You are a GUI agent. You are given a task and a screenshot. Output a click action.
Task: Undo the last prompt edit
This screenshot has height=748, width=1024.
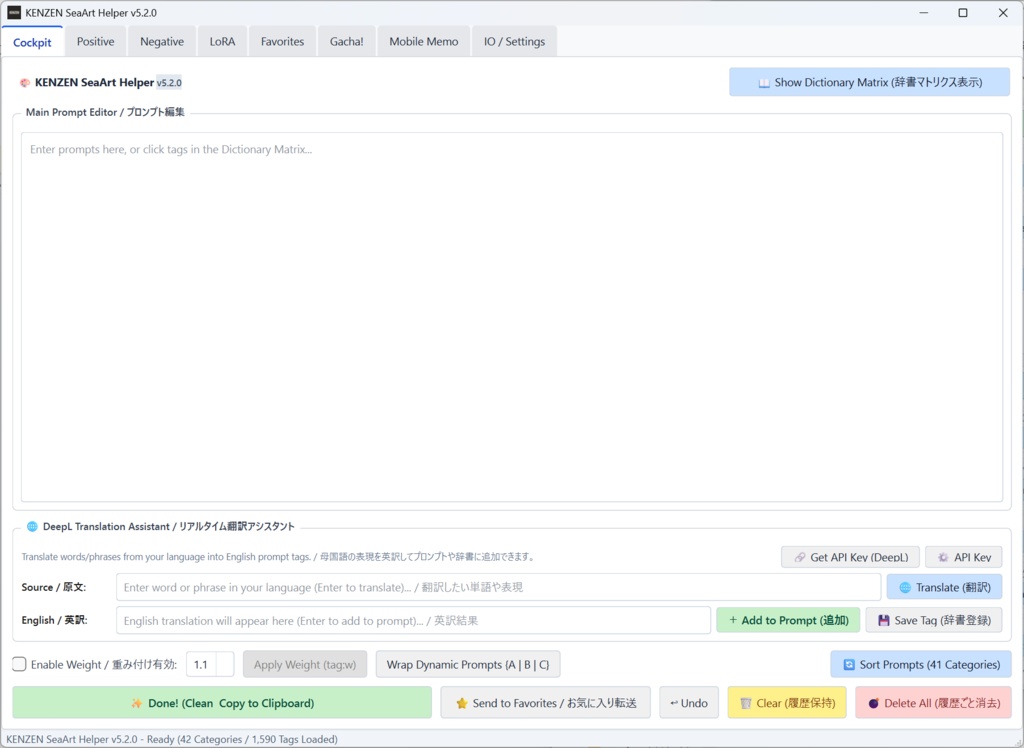coord(689,703)
